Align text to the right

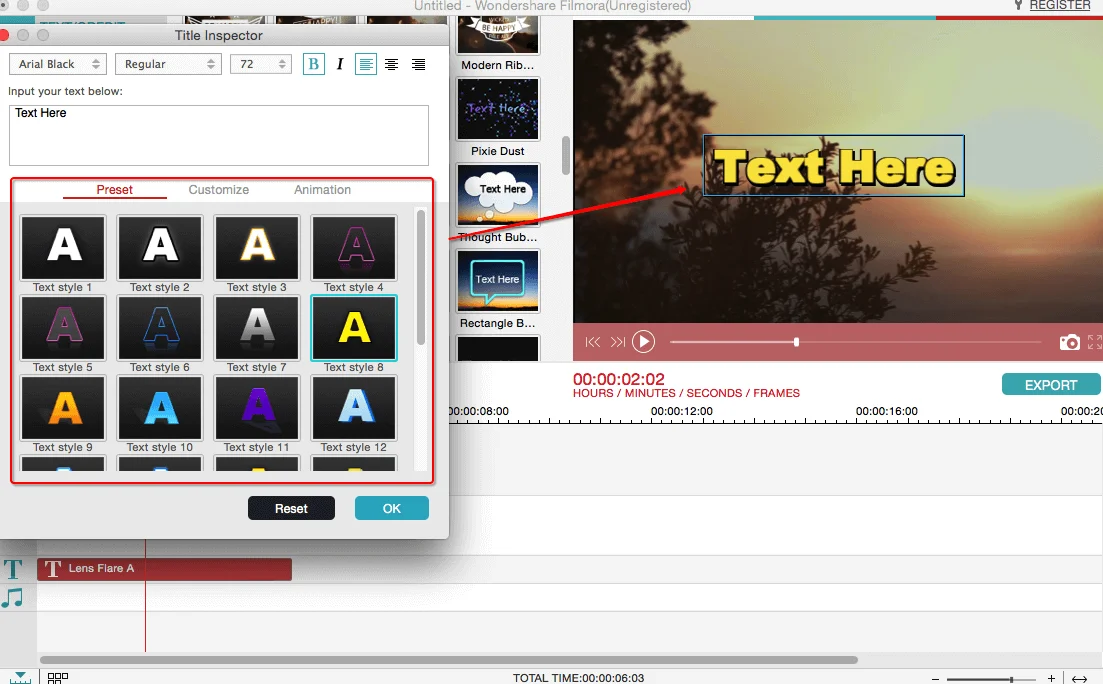[x=419, y=64]
